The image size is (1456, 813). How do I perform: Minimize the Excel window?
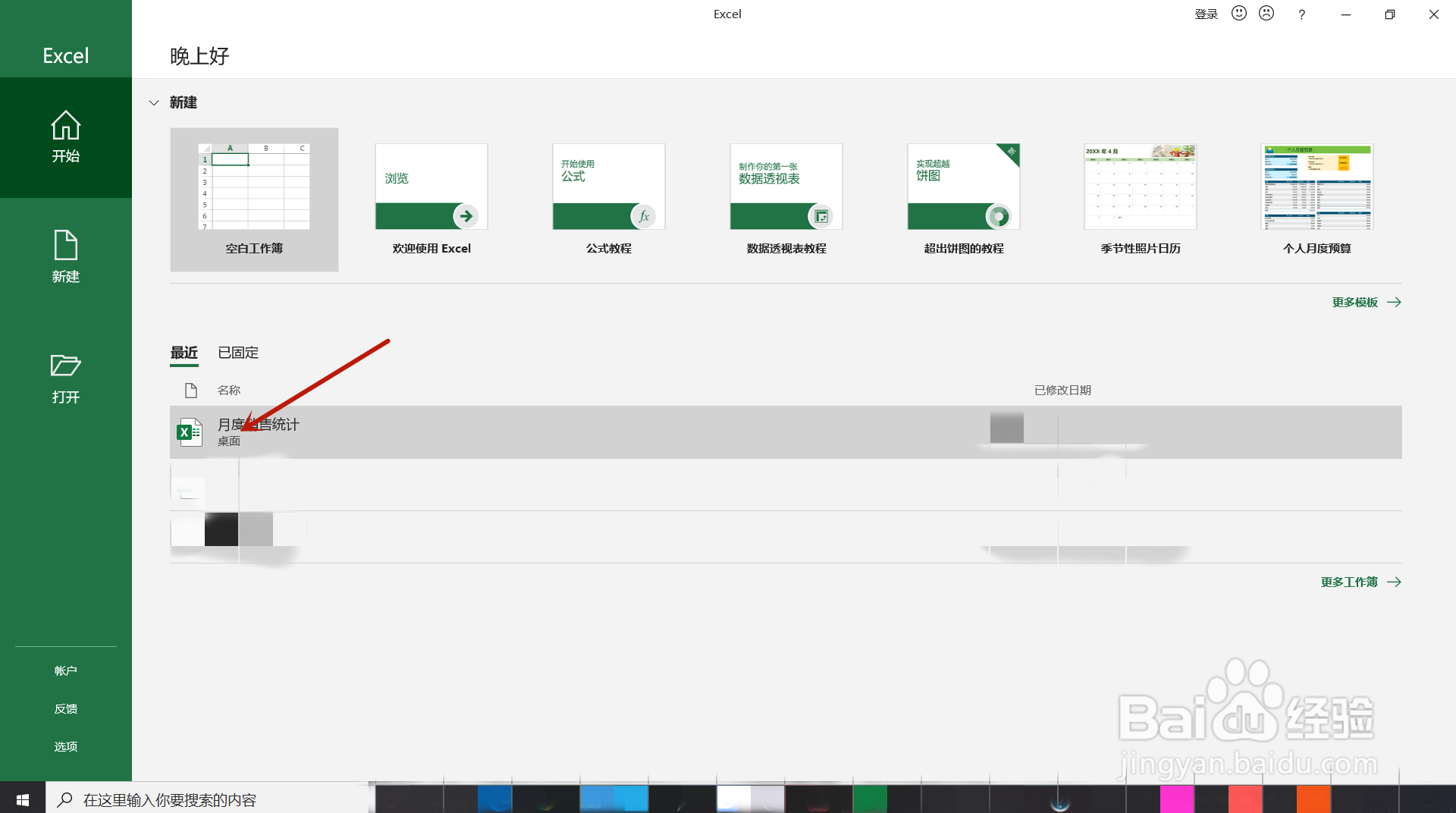click(x=1346, y=14)
